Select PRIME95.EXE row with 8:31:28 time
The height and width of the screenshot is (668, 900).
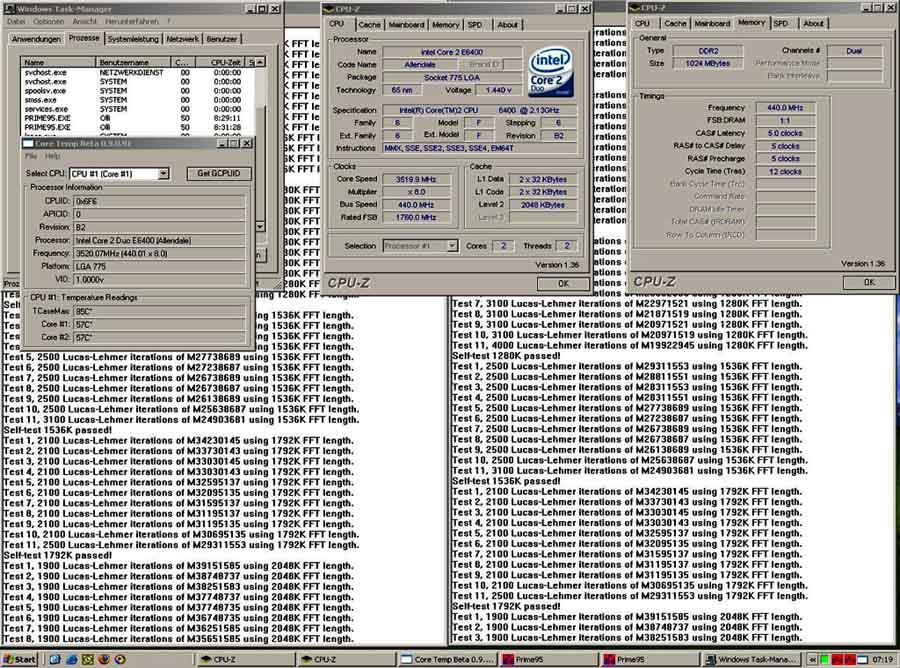[138, 127]
